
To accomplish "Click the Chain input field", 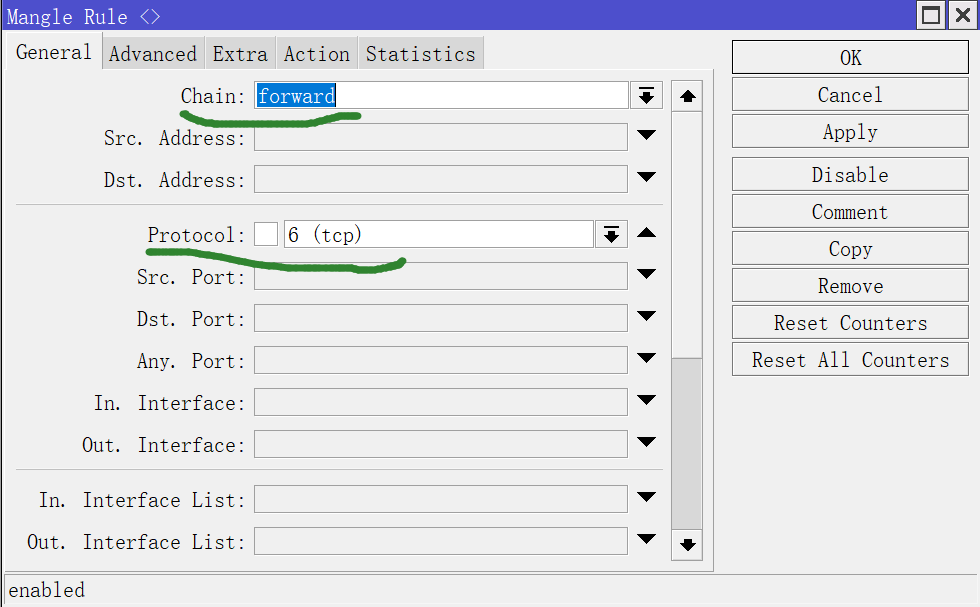I will click(440, 96).
